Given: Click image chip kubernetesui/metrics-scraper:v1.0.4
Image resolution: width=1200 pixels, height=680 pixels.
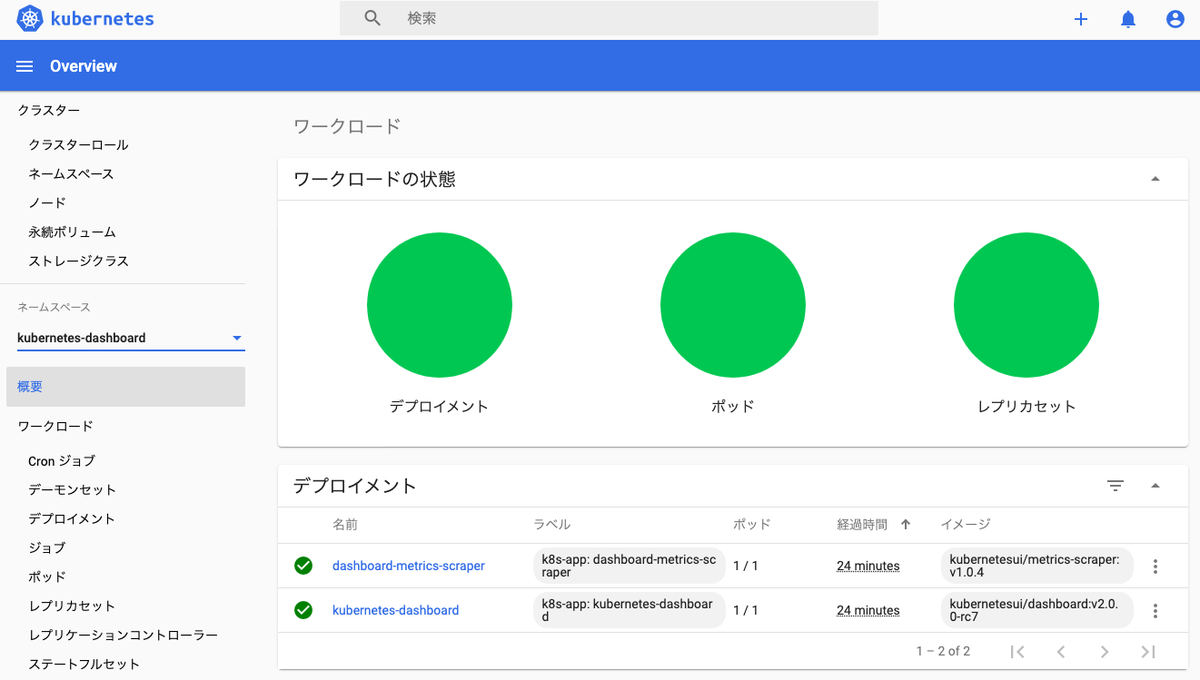Looking at the screenshot, I should click(x=1037, y=566).
